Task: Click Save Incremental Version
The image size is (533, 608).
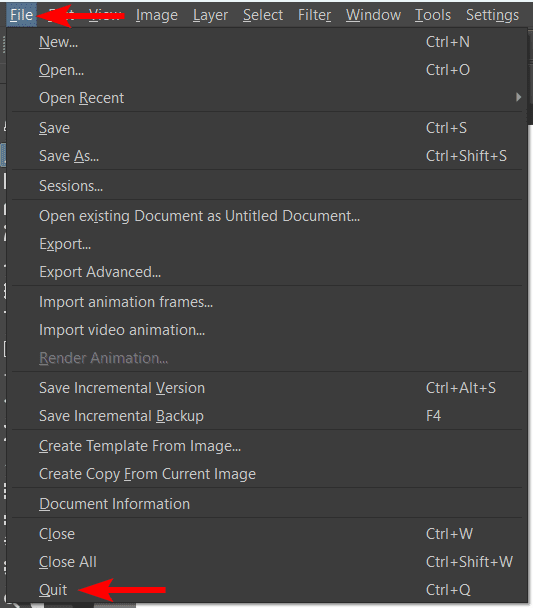Action: [x=267, y=388]
